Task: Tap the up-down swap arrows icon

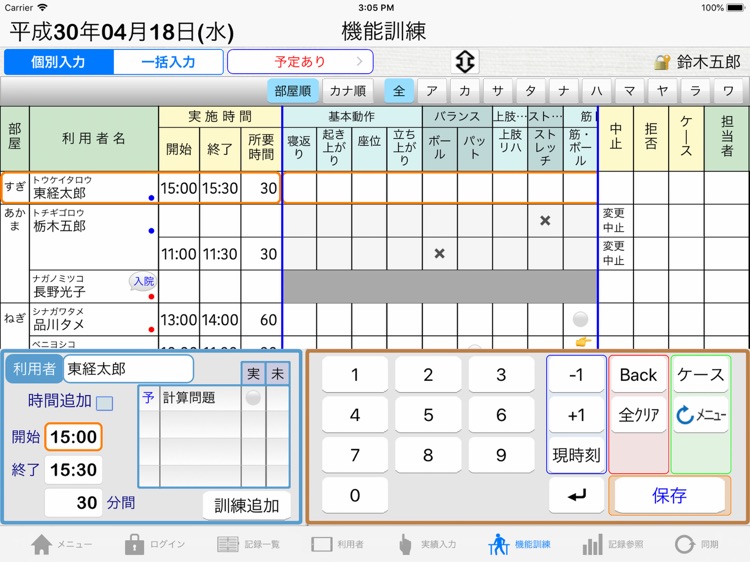Action: pyautogui.click(x=464, y=61)
